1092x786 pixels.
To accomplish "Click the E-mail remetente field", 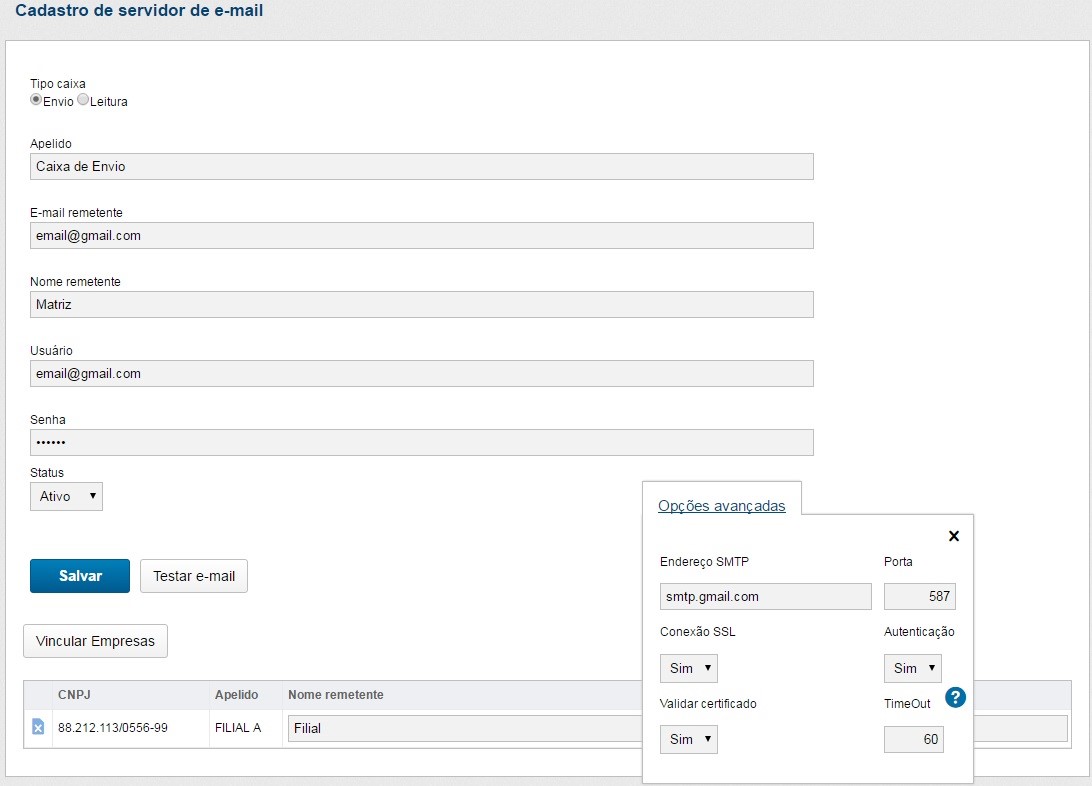I will click(421, 235).
